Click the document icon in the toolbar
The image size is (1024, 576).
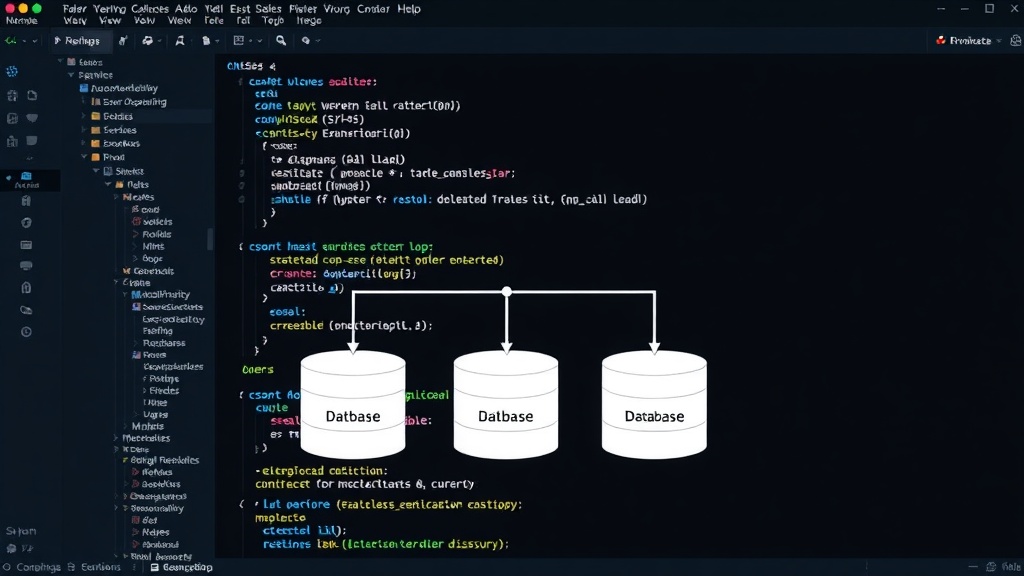pos(206,40)
